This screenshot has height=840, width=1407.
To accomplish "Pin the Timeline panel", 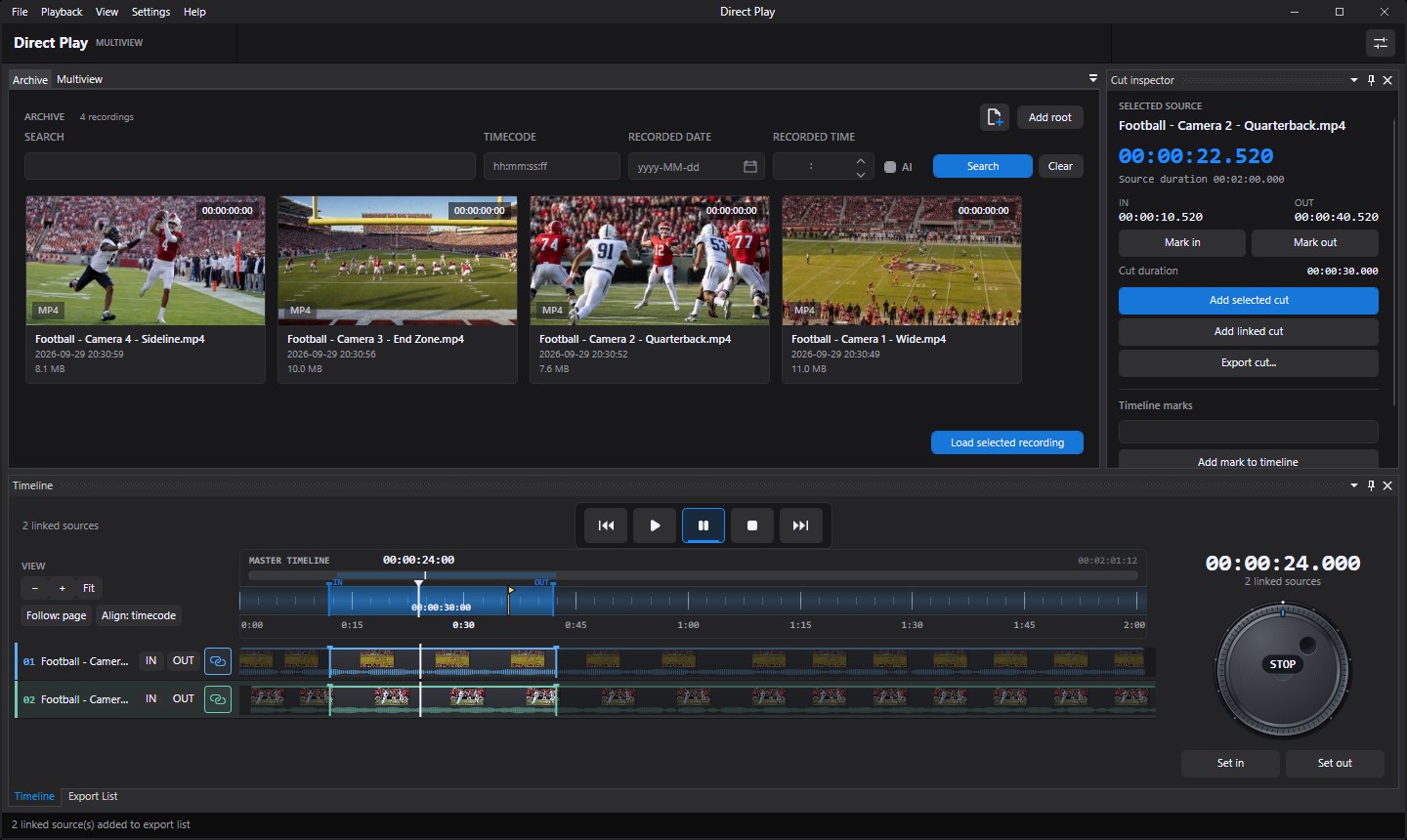I will 1371,485.
